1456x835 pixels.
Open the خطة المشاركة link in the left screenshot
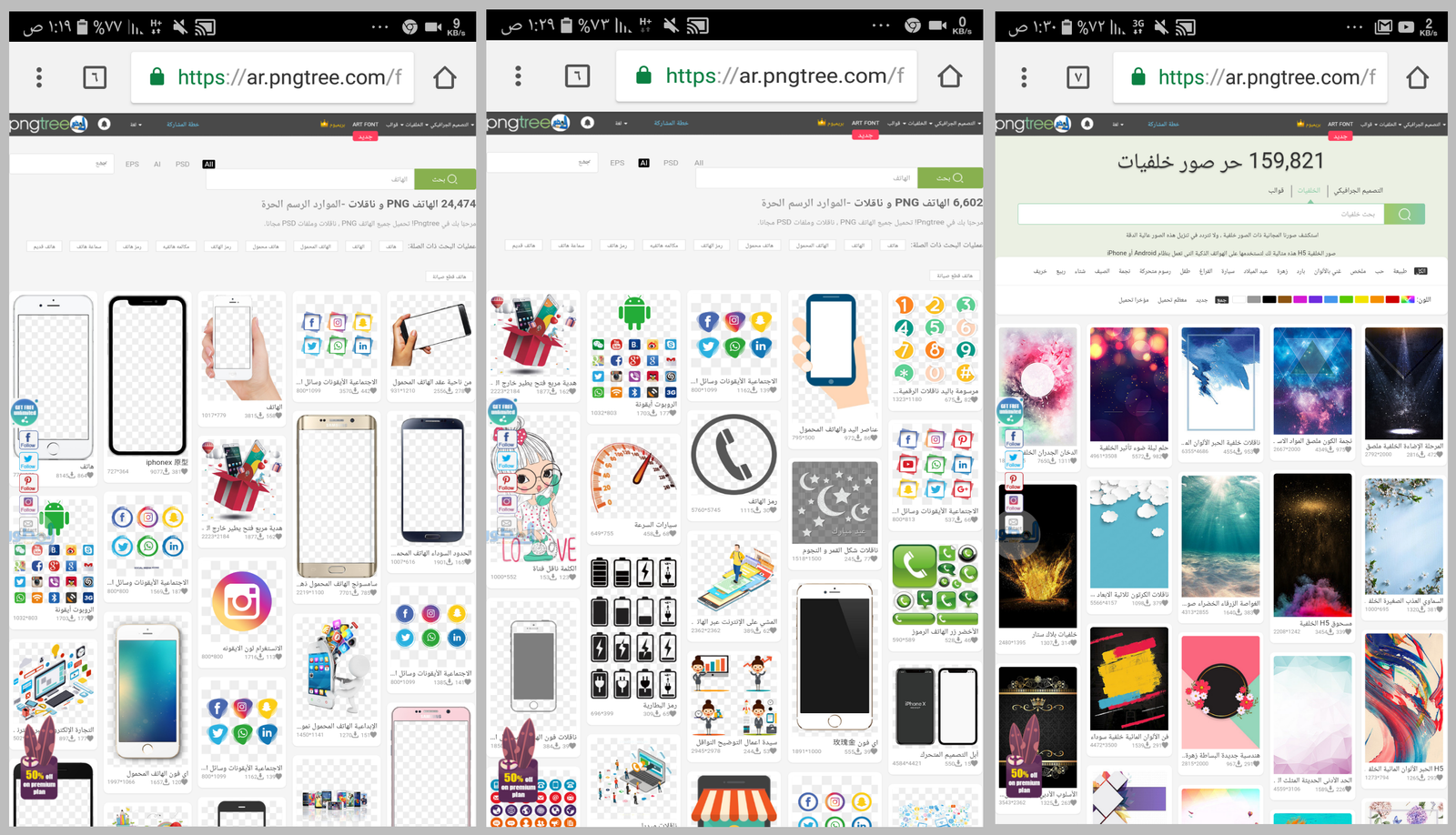pyautogui.click(x=183, y=125)
